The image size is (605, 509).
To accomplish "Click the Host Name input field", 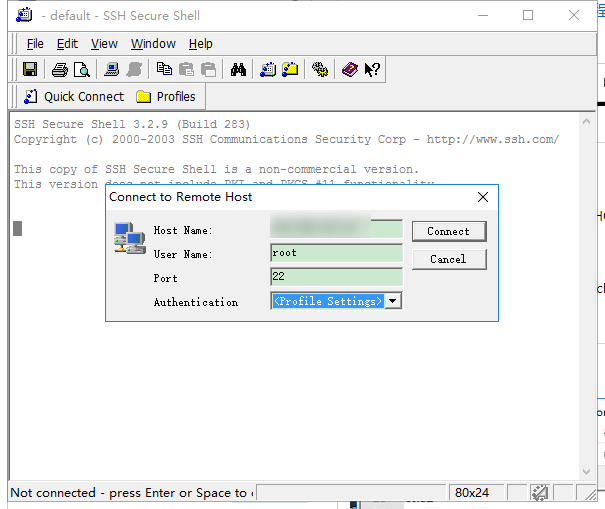I will (x=336, y=228).
